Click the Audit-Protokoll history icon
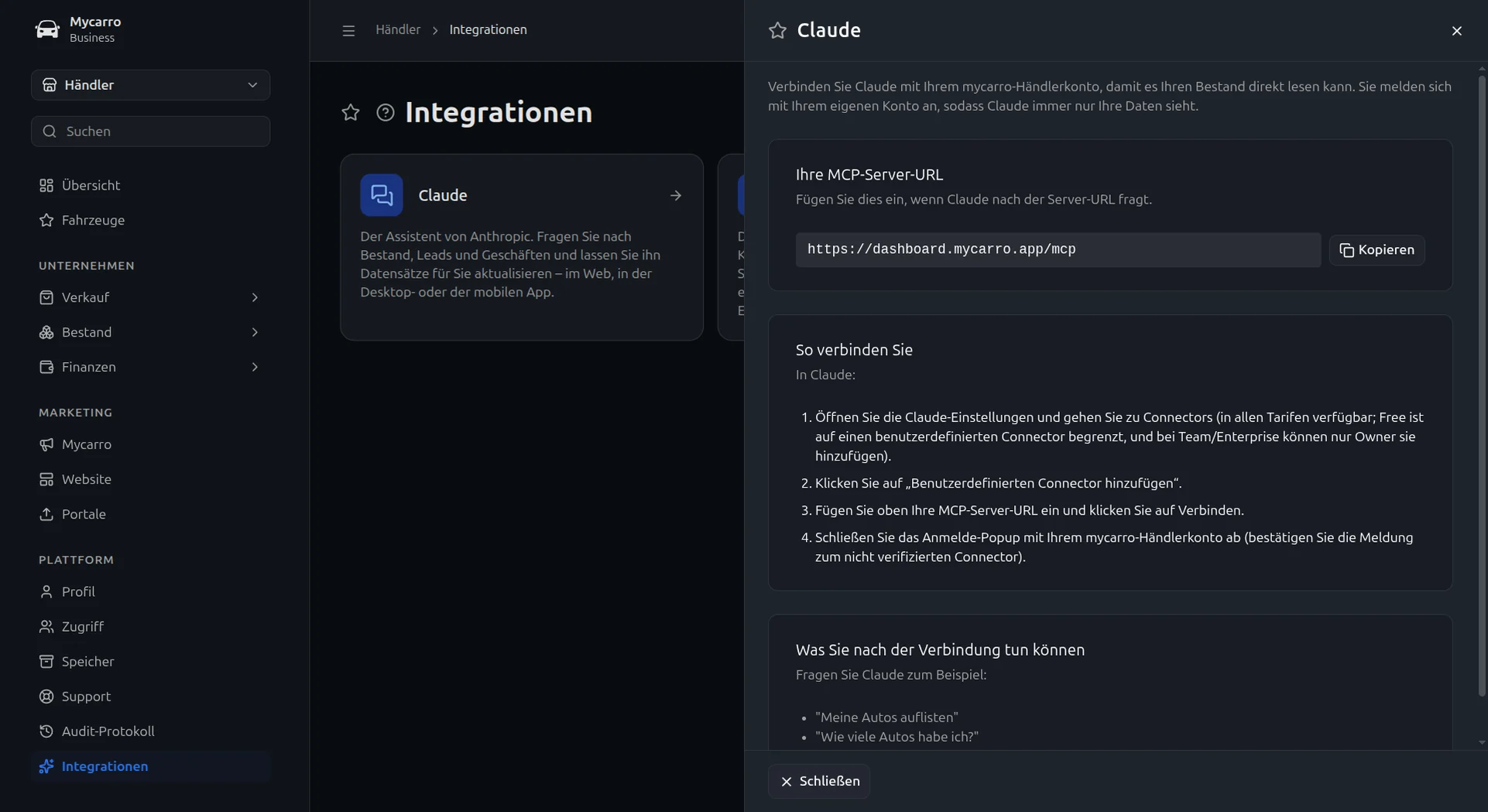 click(x=46, y=731)
